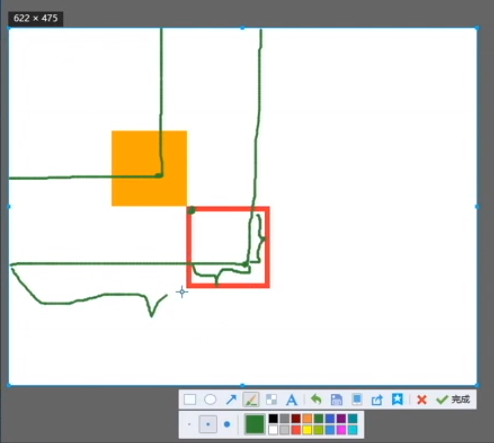The width and height of the screenshot is (494, 443).
Task: Pick the royal blue top-row swatch
Action: pyautogui.click(x=330, y=418)
